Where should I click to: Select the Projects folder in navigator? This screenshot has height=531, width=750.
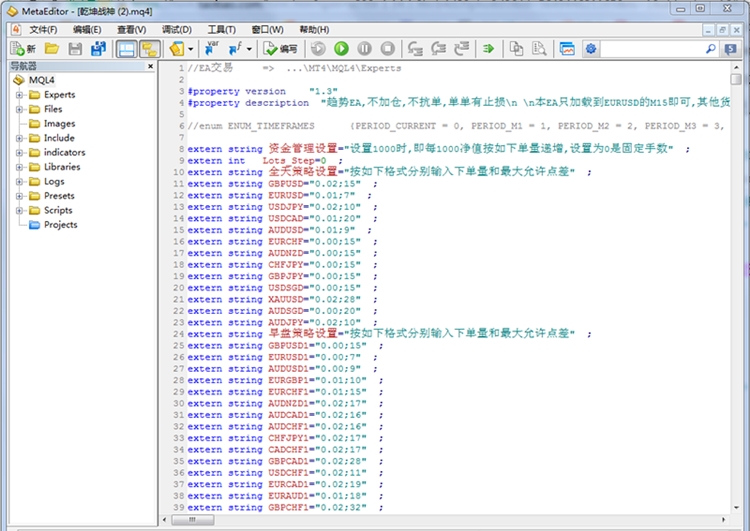pos(60,224)
